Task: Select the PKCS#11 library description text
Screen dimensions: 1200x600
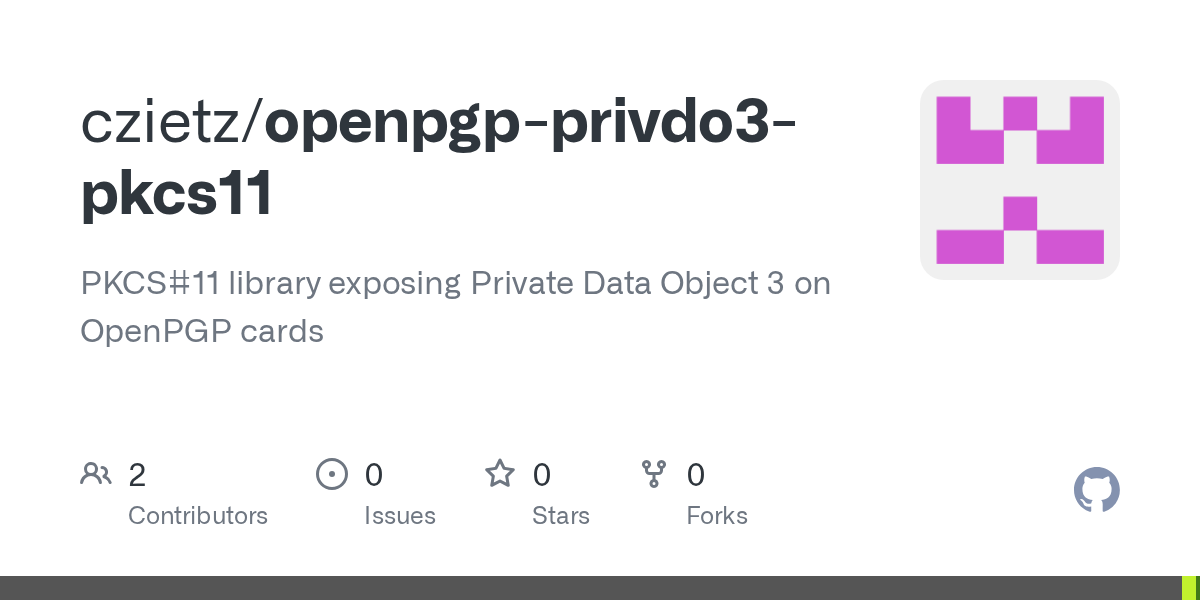Action: (455, 284)
